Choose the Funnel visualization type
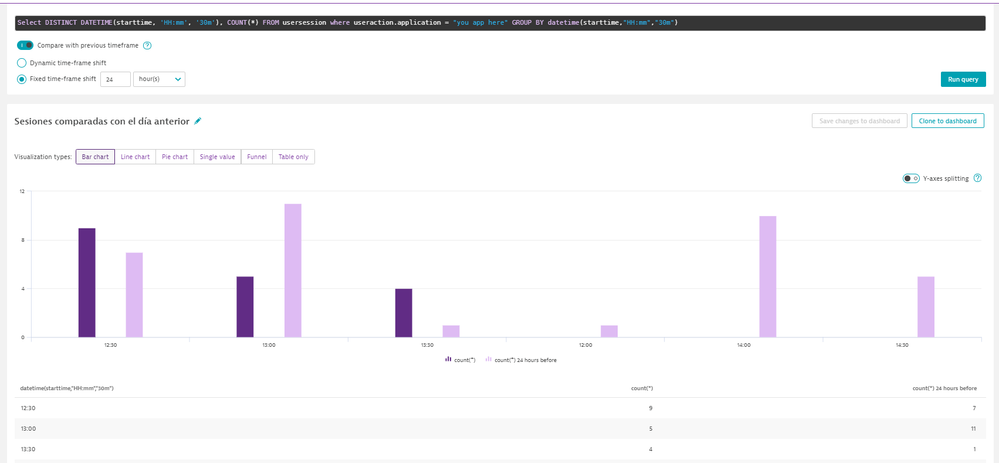The width and height of the screenshot is (999, 463). coord(257,157)
